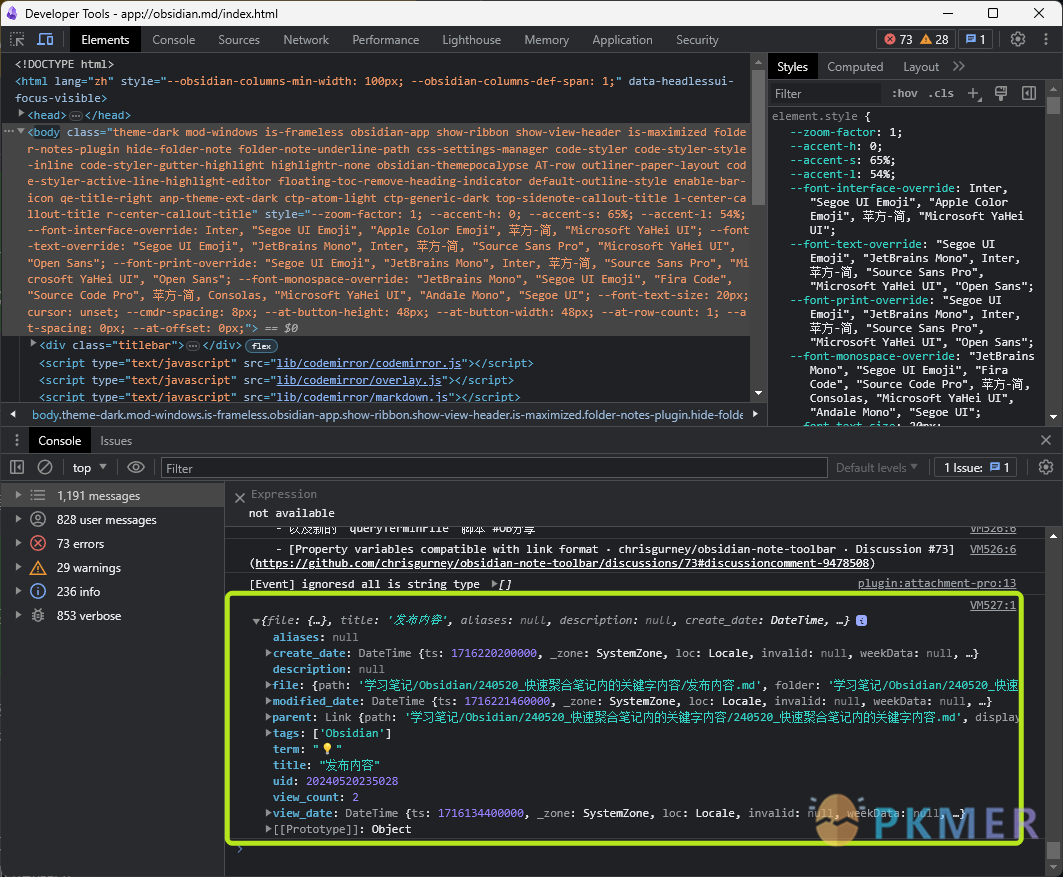The height and width of the screenshot is (877, 1063).
Task: Open the top JavaScript context dropdown
Action: (89, 468)
